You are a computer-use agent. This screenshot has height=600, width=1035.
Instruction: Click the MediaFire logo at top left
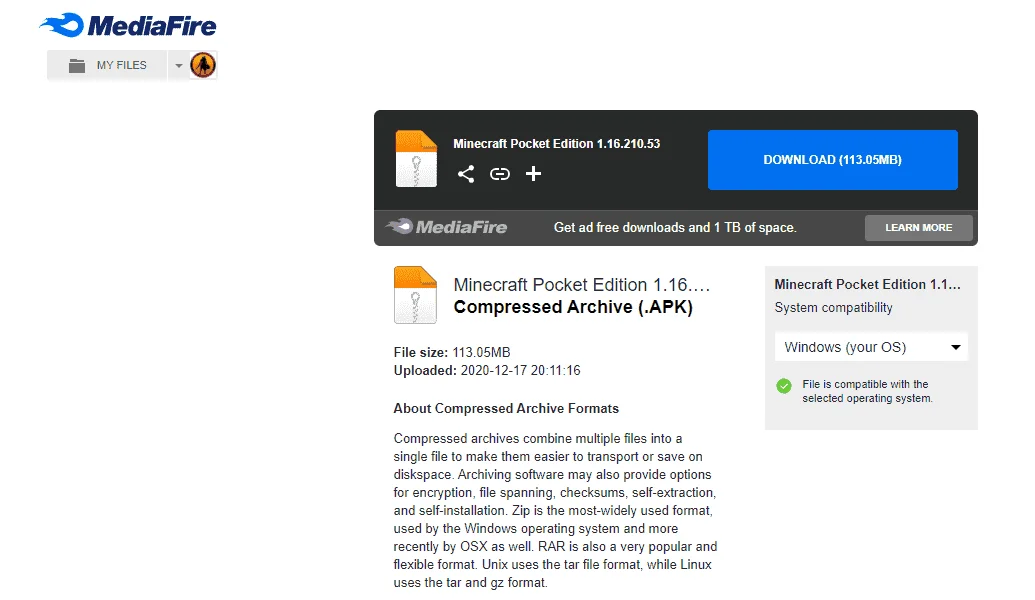[127, 26]
